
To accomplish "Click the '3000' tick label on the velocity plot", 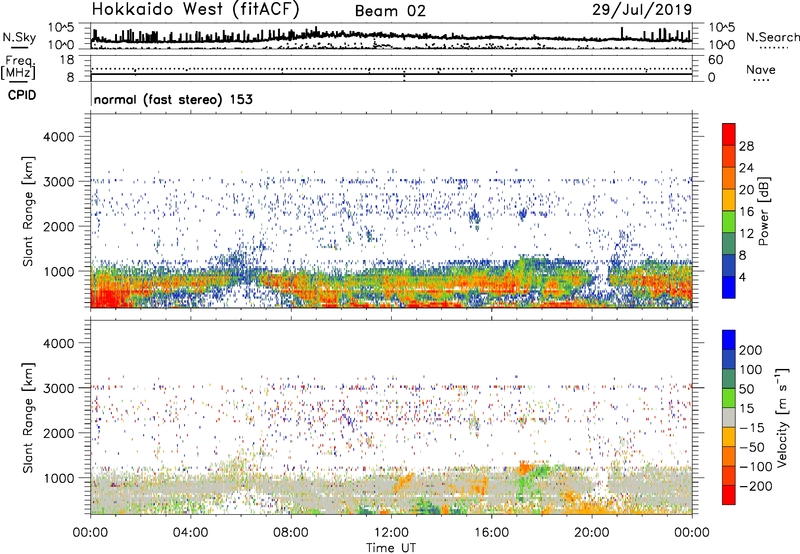I will click(x=59, y=388).
